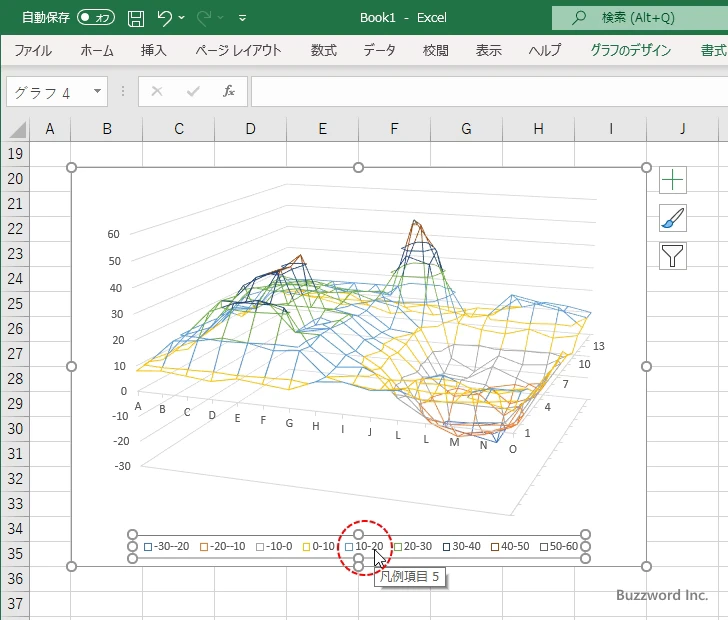Open the データ tab
This screenshot has height=620, width=728.
click(379, 50)
